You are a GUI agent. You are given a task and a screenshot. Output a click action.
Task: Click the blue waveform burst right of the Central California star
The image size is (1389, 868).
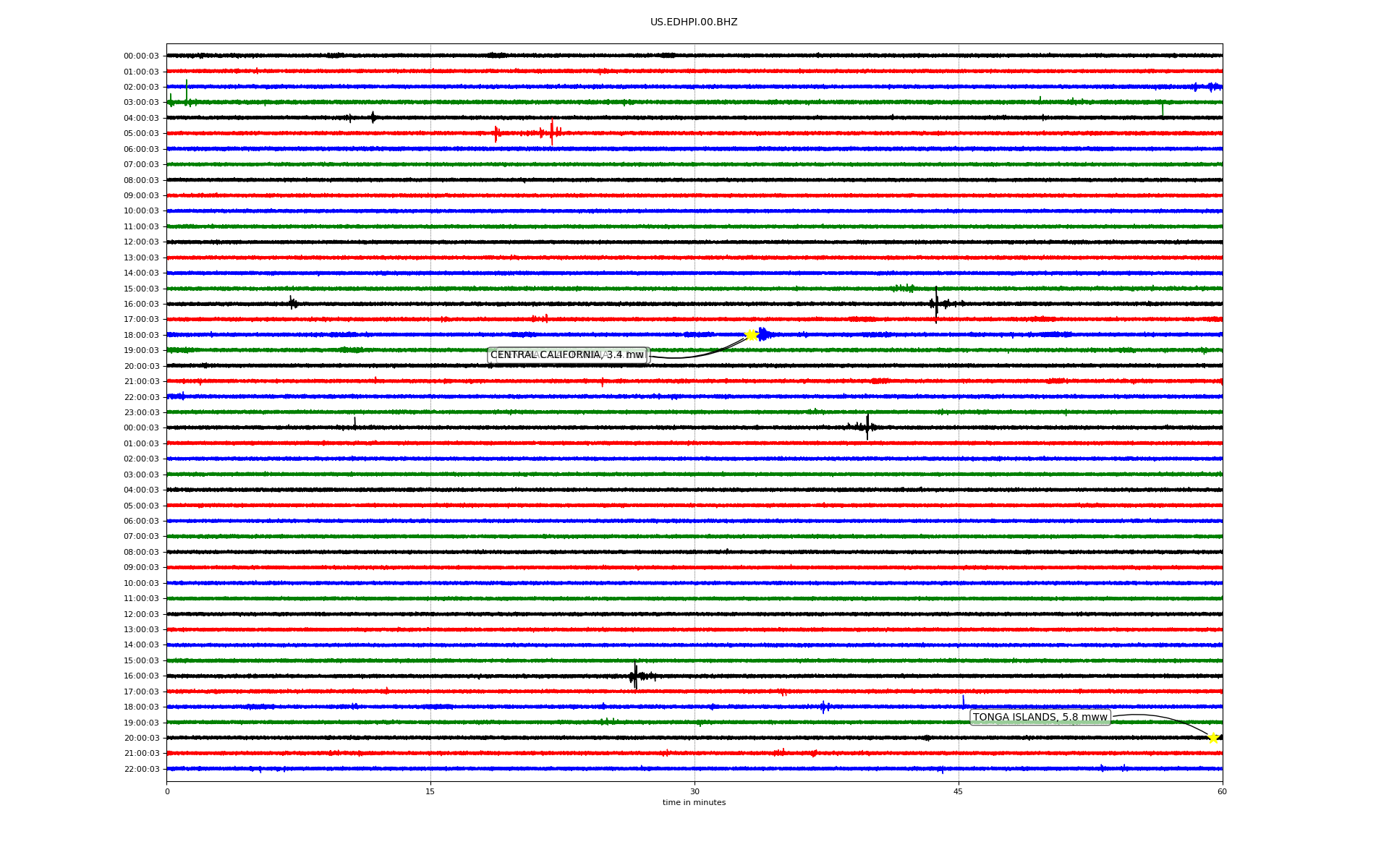(764, 334)
